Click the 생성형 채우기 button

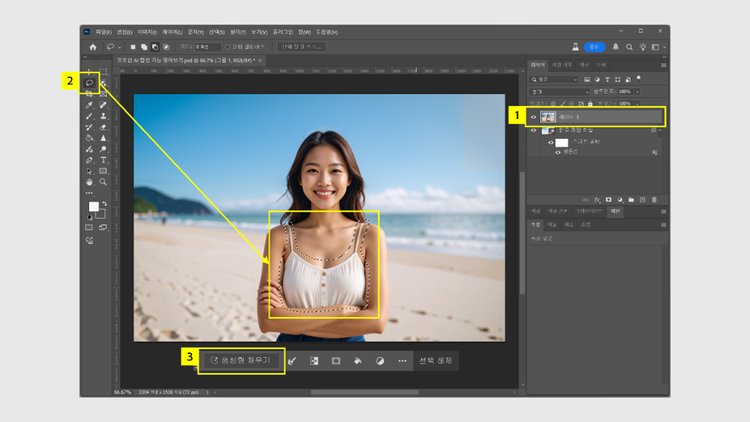pyautogui.click(x=240, y=360)
